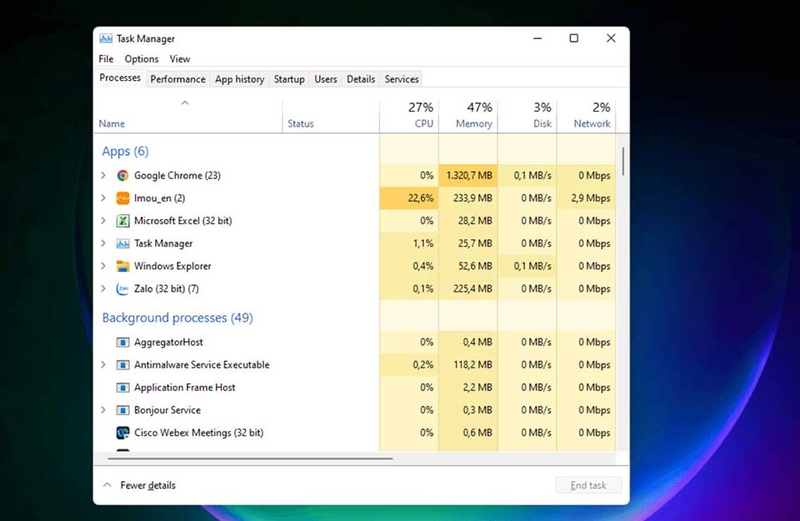Switch to the Services tab
This screenshot has width=800, height=521.
point(402,79)
